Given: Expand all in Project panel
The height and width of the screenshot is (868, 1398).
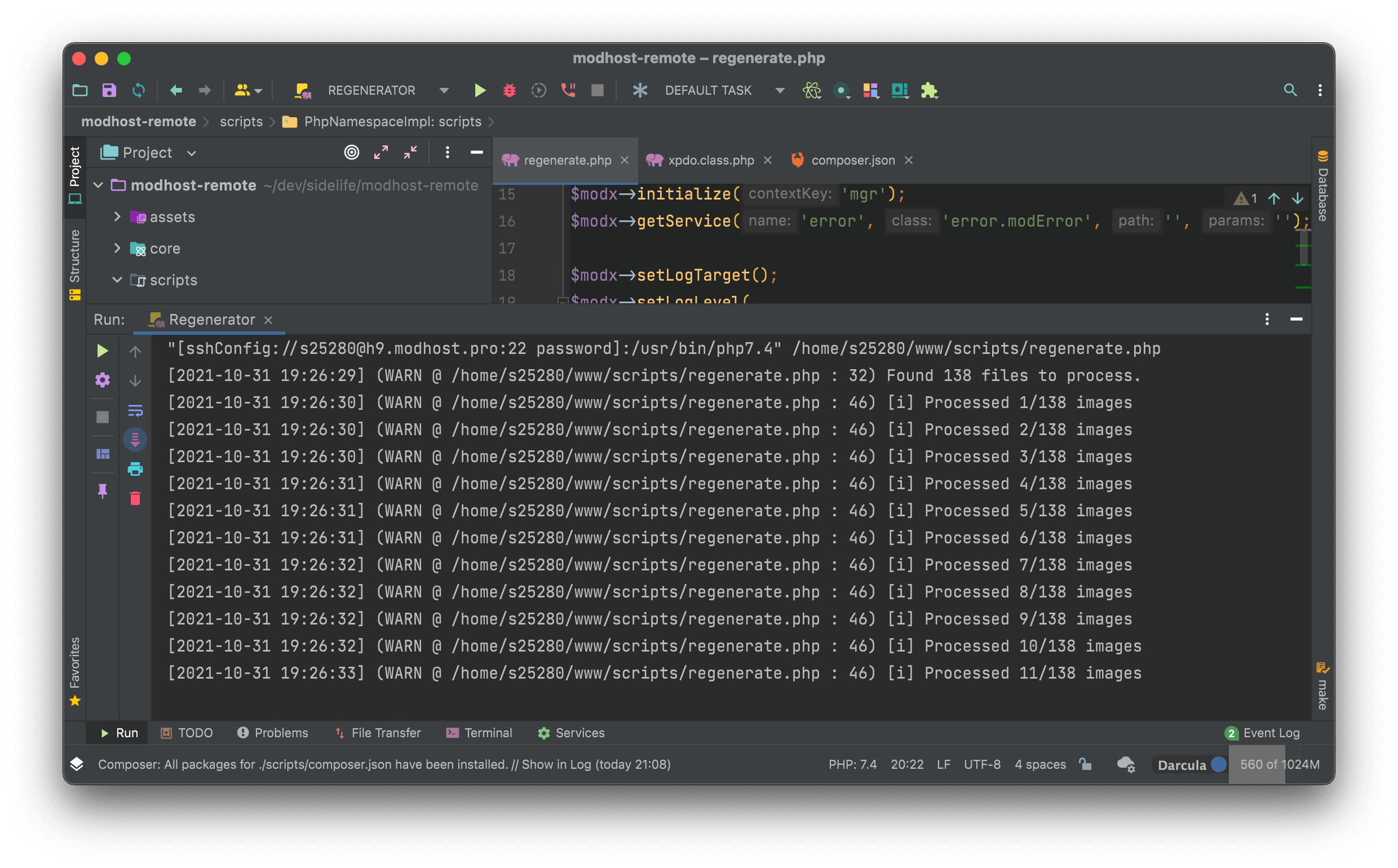Looking at the screenshot, I should tap(381, 152).
